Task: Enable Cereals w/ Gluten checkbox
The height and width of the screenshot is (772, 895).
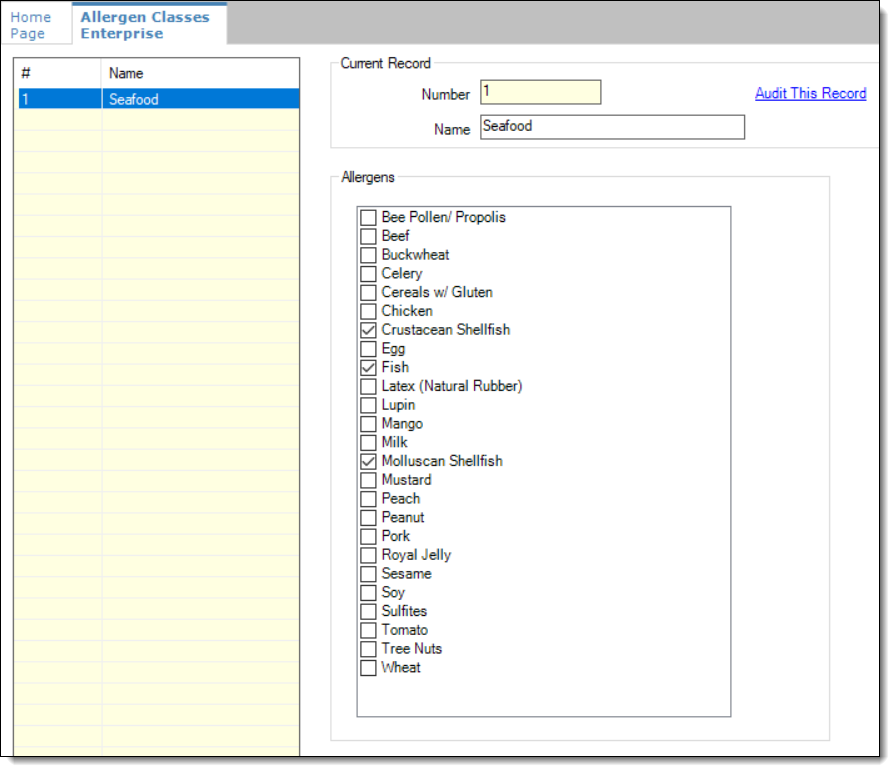Action: pos(368,293)
